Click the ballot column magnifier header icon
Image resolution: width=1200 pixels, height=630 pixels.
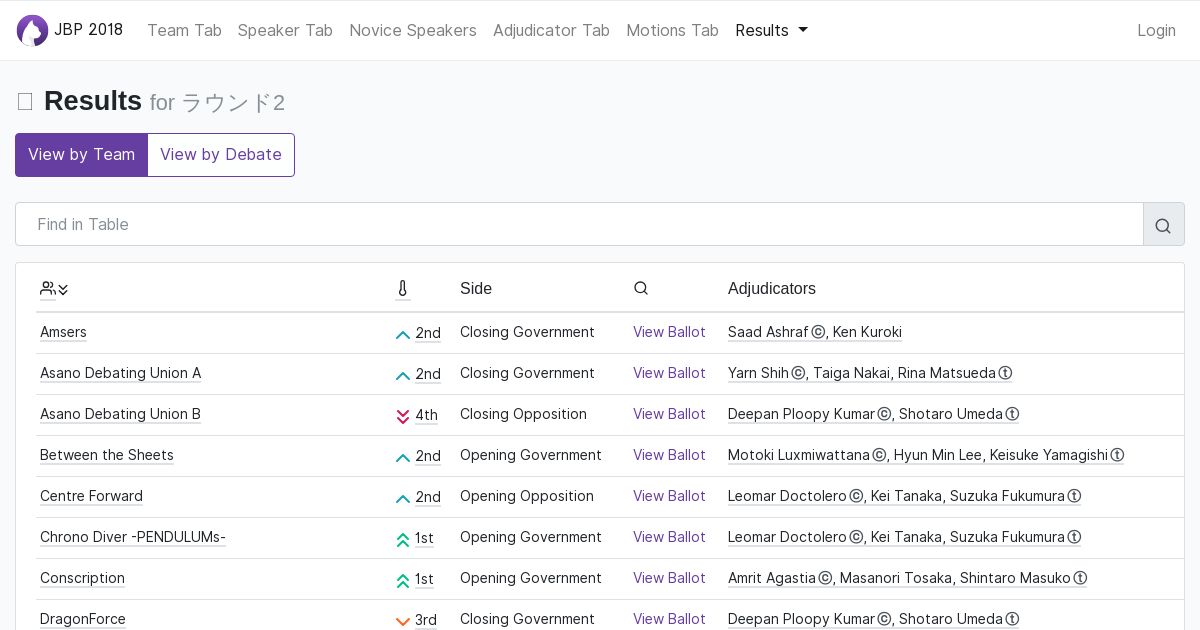click(641, 289)
